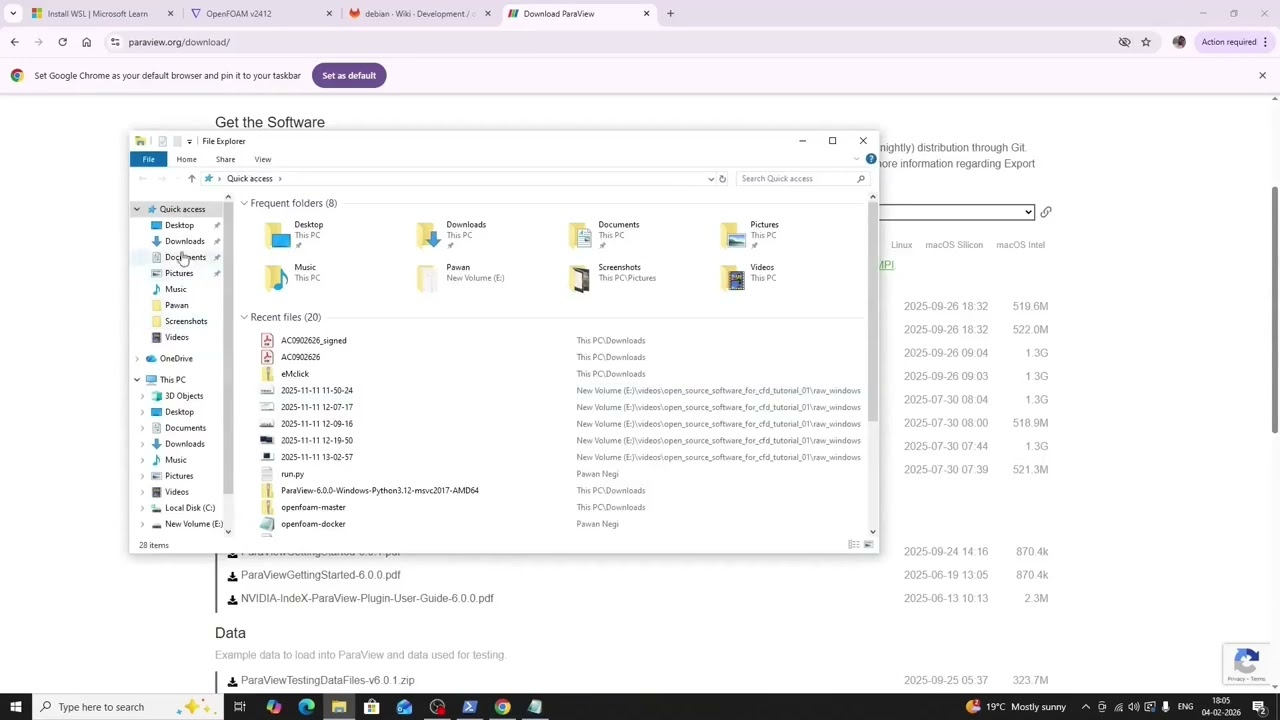Open Microsoft Edge from the taskbar
Viewport: 1280px width, 720px height.
[x=306, y=707]
